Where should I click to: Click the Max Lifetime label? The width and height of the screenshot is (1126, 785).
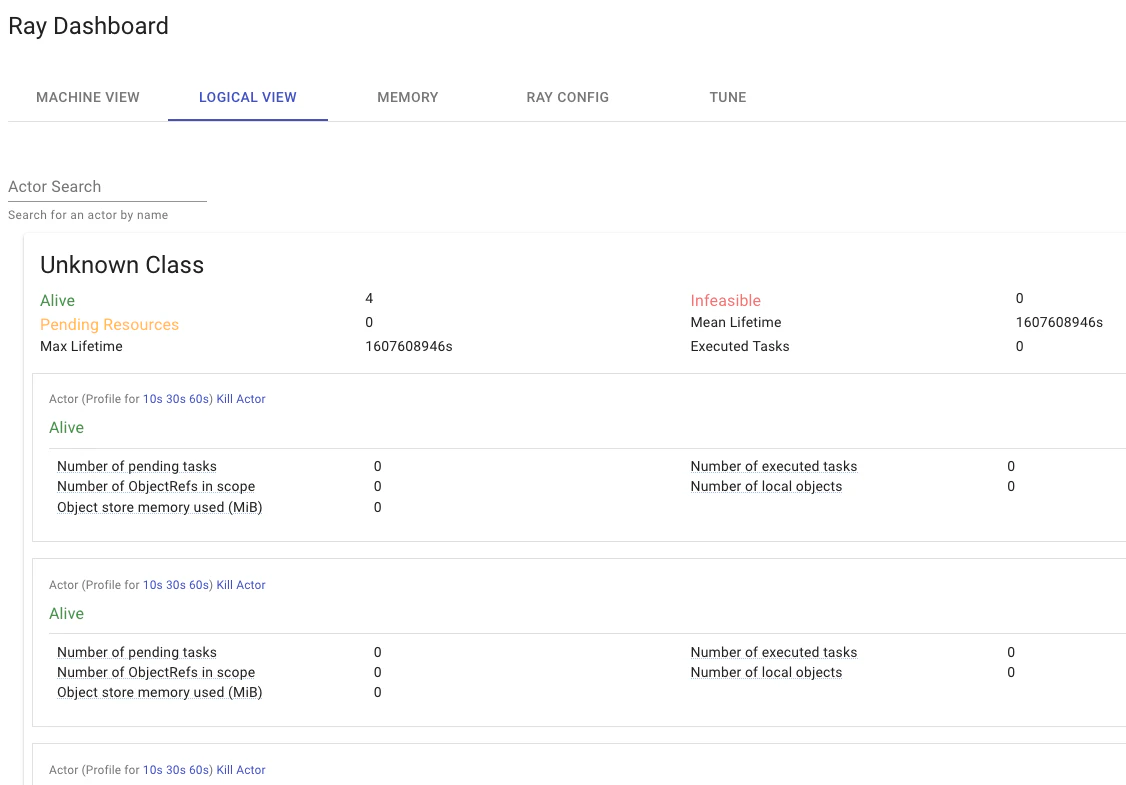click(81, 347)
